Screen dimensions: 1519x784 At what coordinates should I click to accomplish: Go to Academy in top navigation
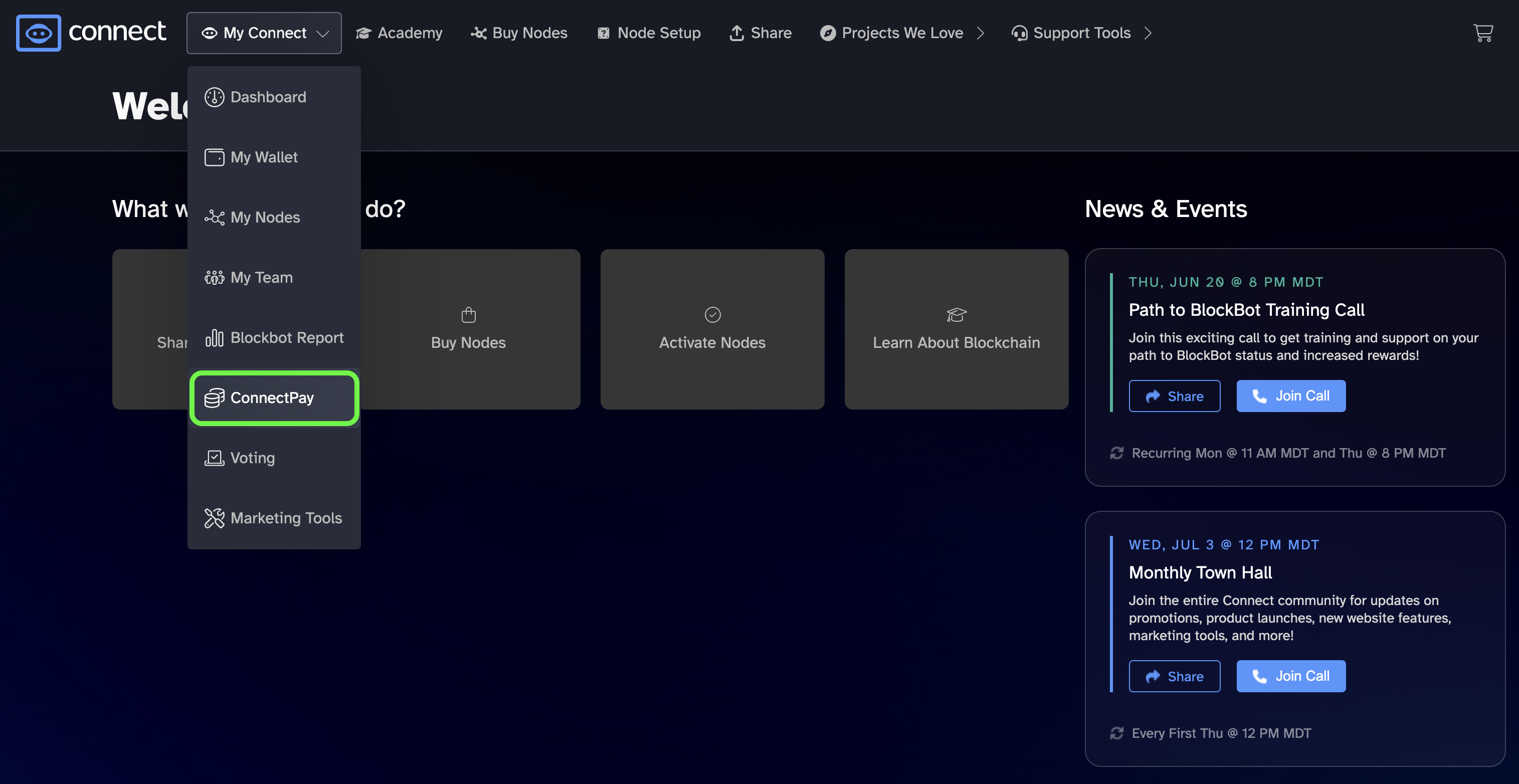(399, 33)
